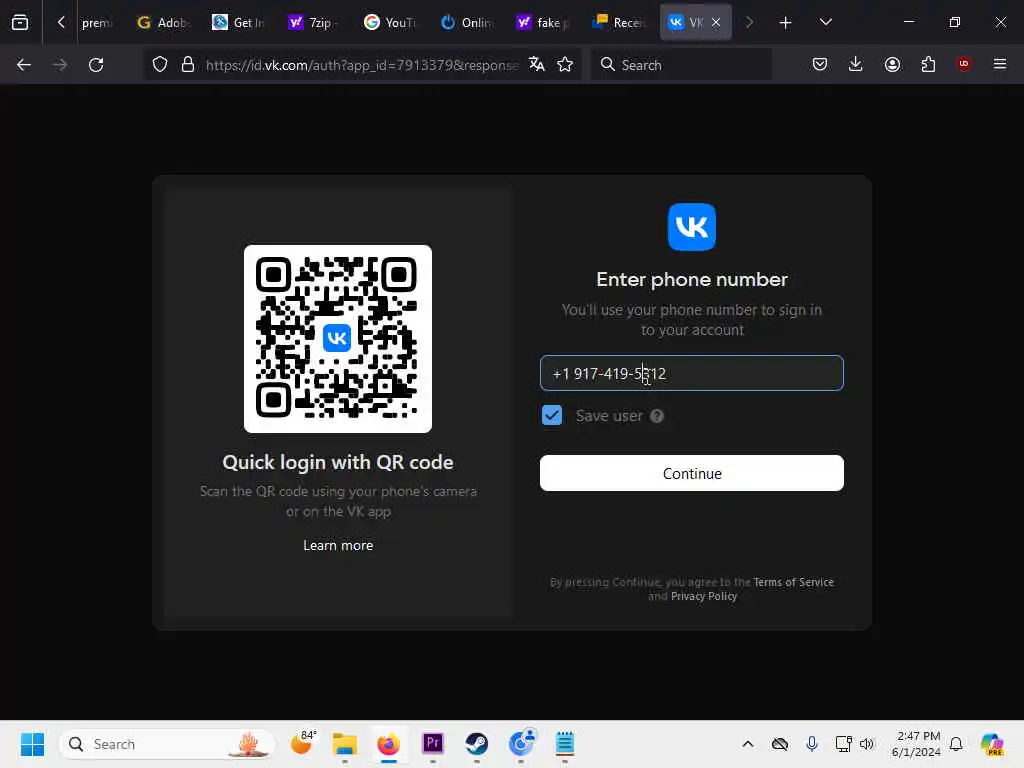The width and height of the screenshot is (1024, 768).
Task: Open Terms of Service link
Action: 793,582
